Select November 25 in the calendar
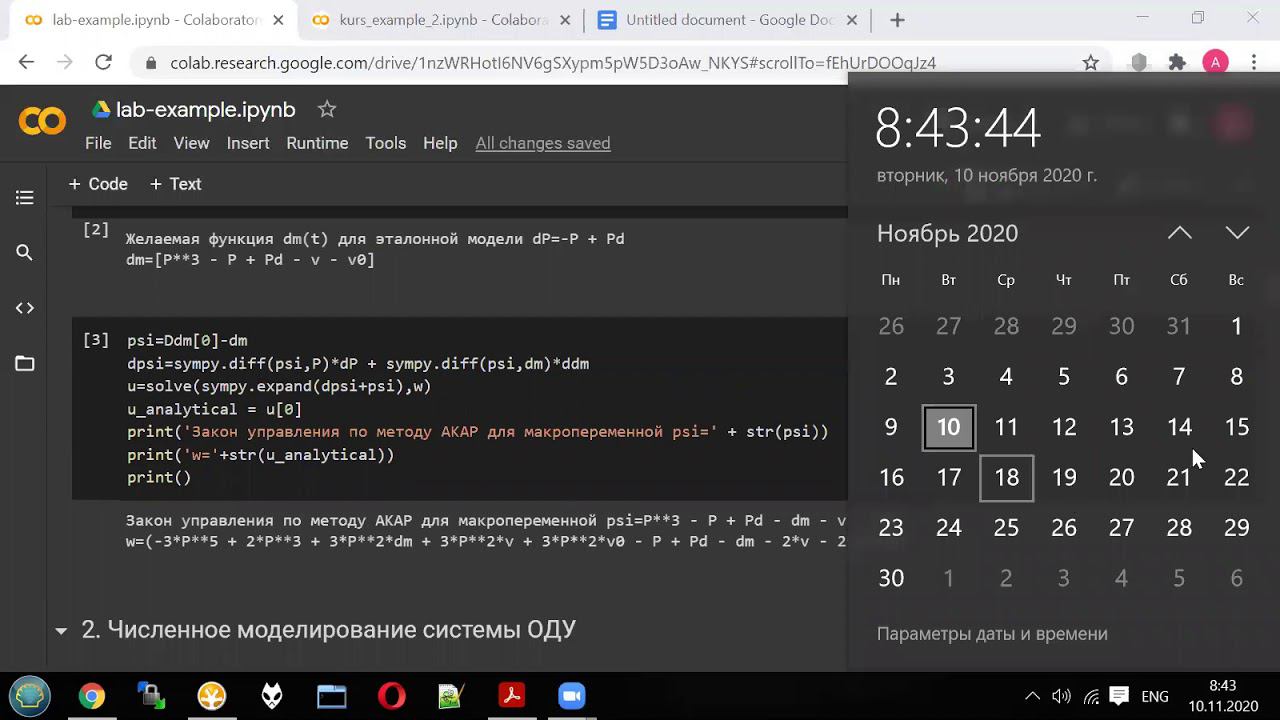The image size is (1280, 720). point(1006,528)
